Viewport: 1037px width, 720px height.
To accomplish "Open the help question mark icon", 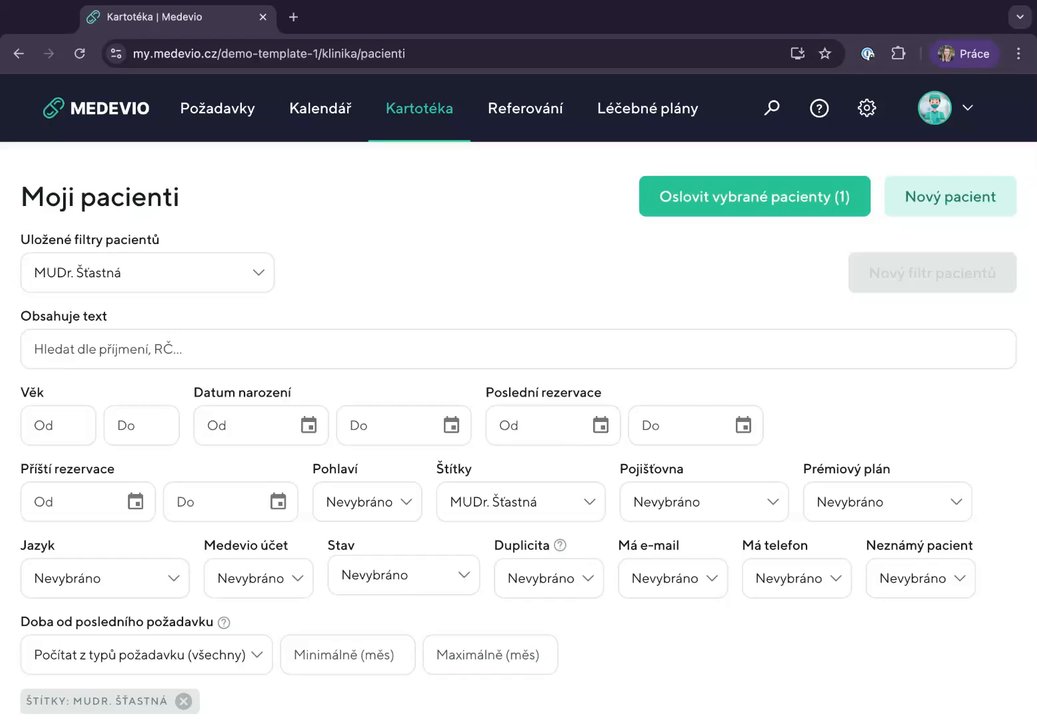I will point(819,108).
